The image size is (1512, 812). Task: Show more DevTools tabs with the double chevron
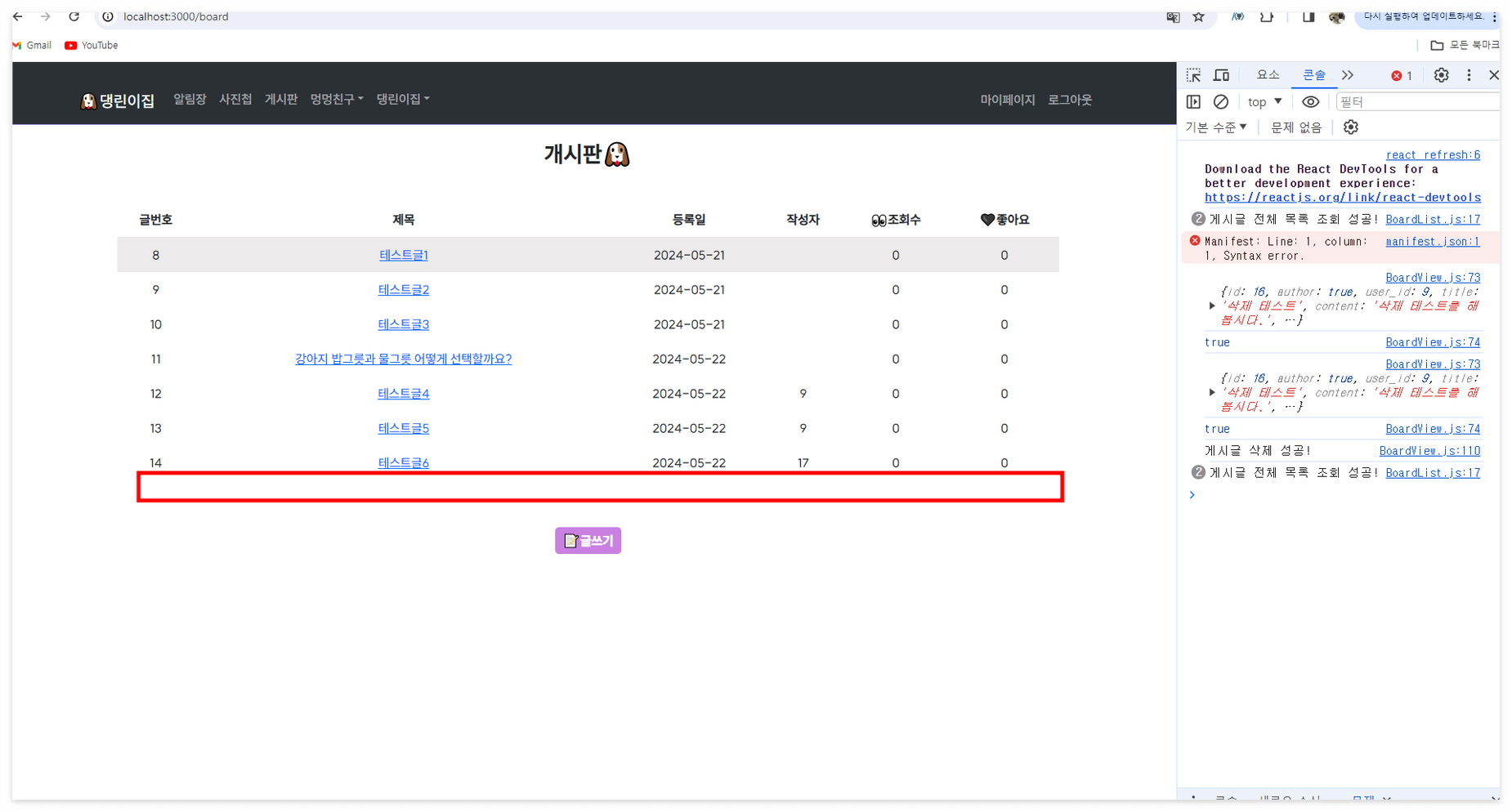[x=1348, y=75]
